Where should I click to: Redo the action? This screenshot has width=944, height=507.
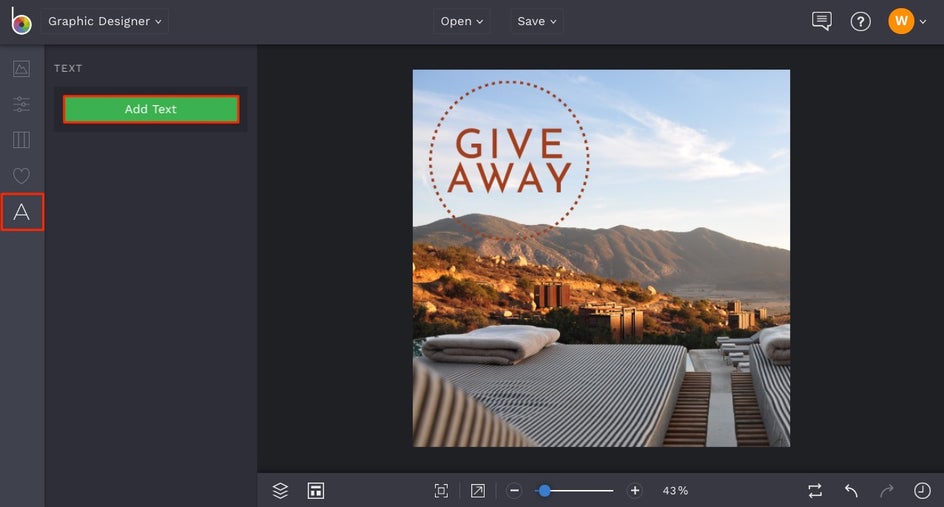coord(887,491)
